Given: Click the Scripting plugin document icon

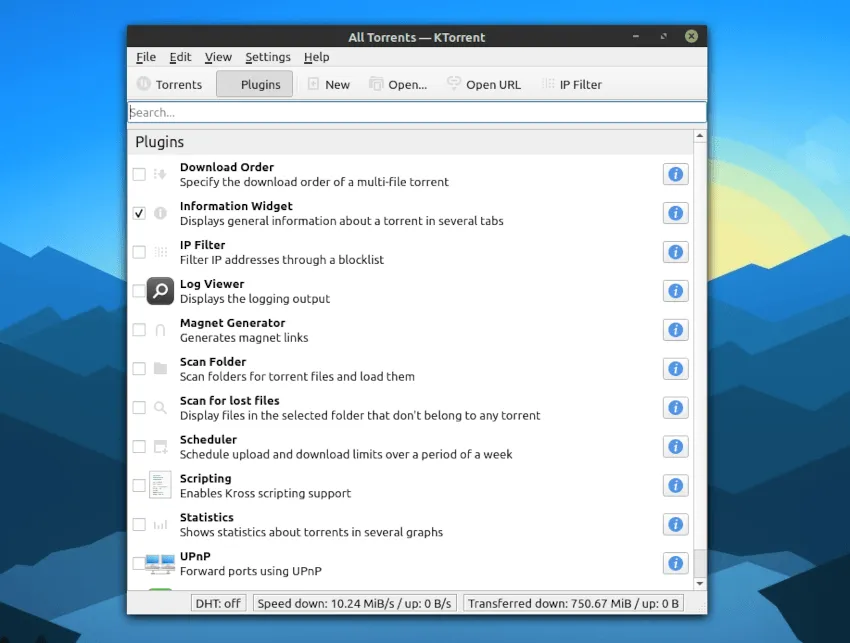Looking at the screenshot, I should pos(160,485).
